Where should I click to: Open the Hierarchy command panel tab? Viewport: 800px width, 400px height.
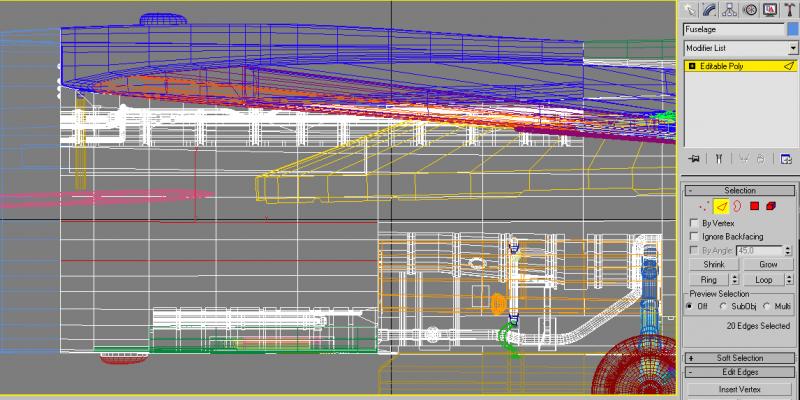click(x=730, y=9)
